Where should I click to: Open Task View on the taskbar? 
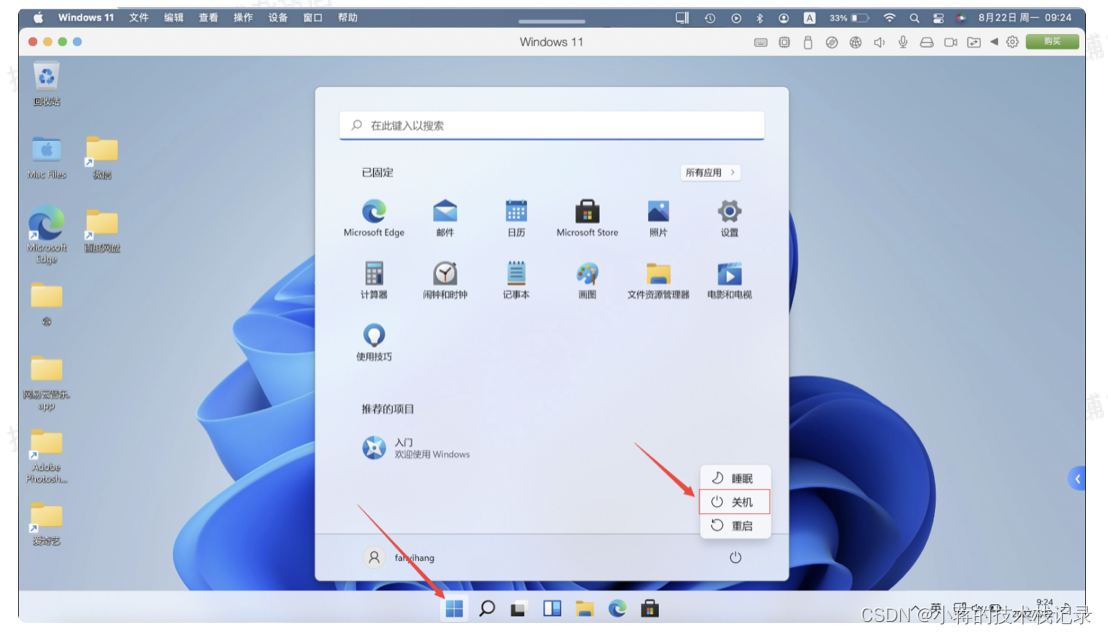pos(519,609)
